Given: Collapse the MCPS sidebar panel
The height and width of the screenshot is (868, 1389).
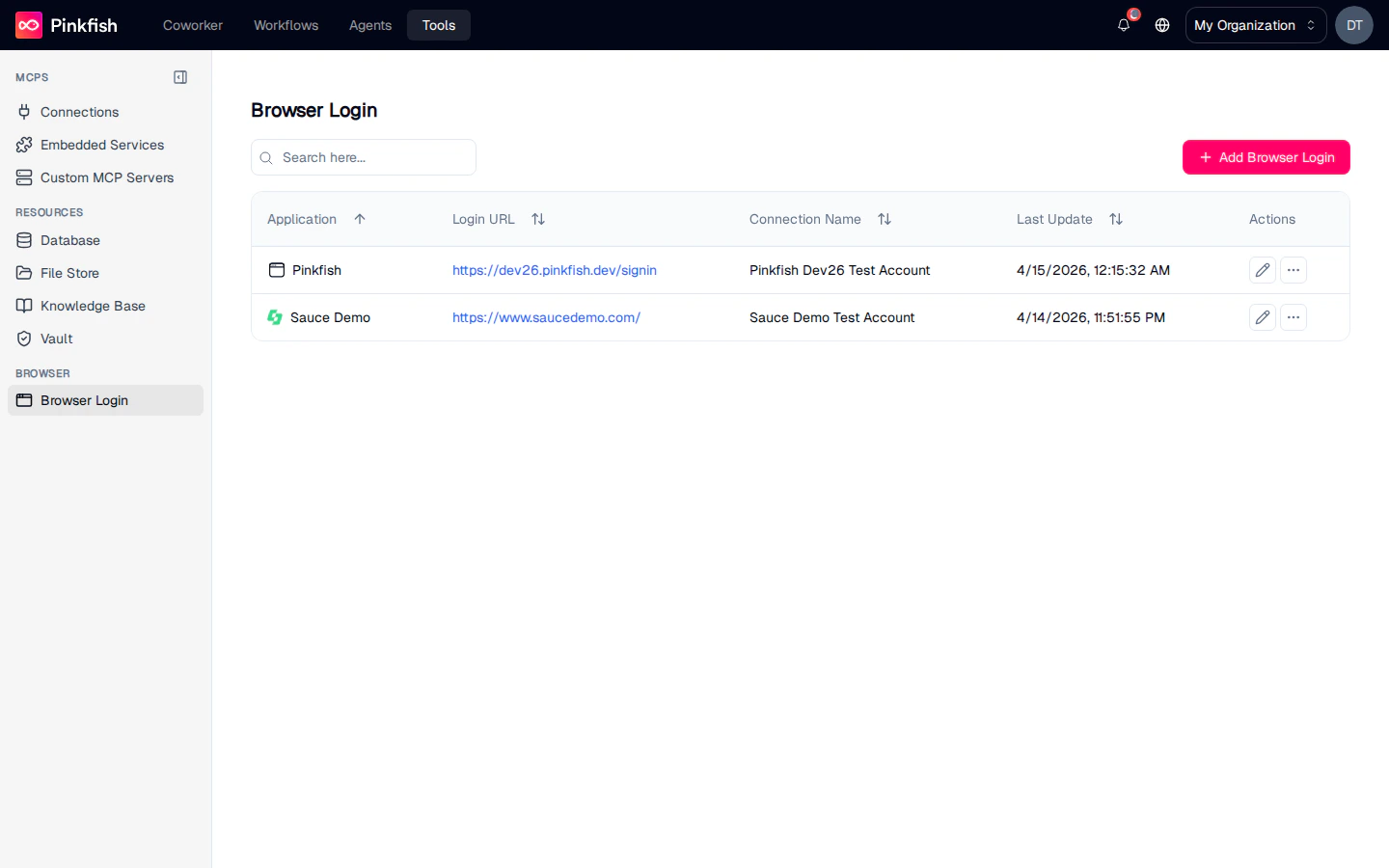Looking at the screenshot, I should click(x=180, y=77).
